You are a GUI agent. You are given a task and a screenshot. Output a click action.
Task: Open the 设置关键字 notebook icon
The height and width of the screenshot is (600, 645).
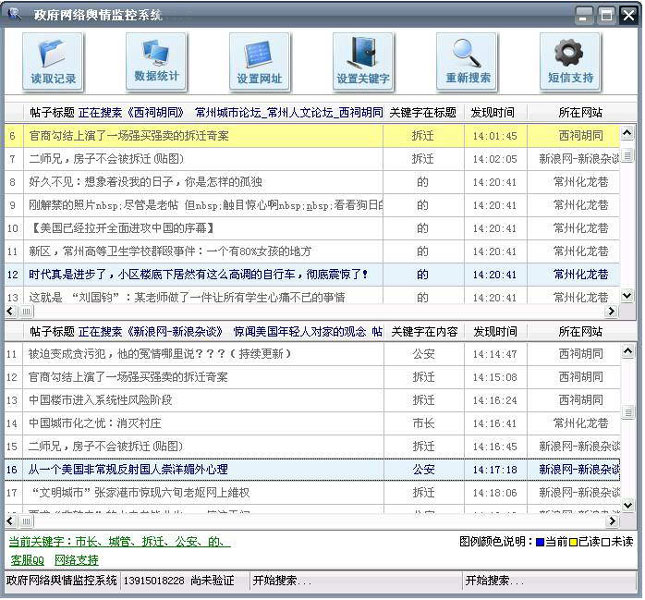click(x=363, y=62)
